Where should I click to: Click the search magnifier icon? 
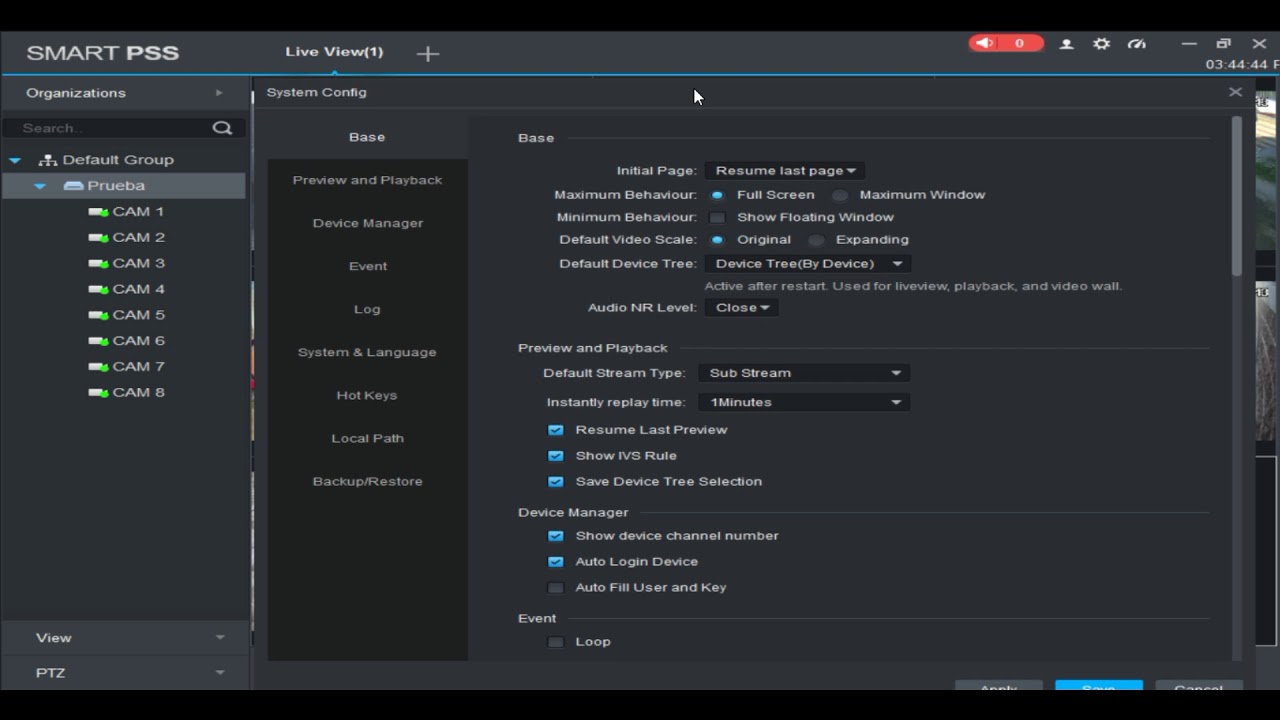pyautogui.click(x=222, y=128)
